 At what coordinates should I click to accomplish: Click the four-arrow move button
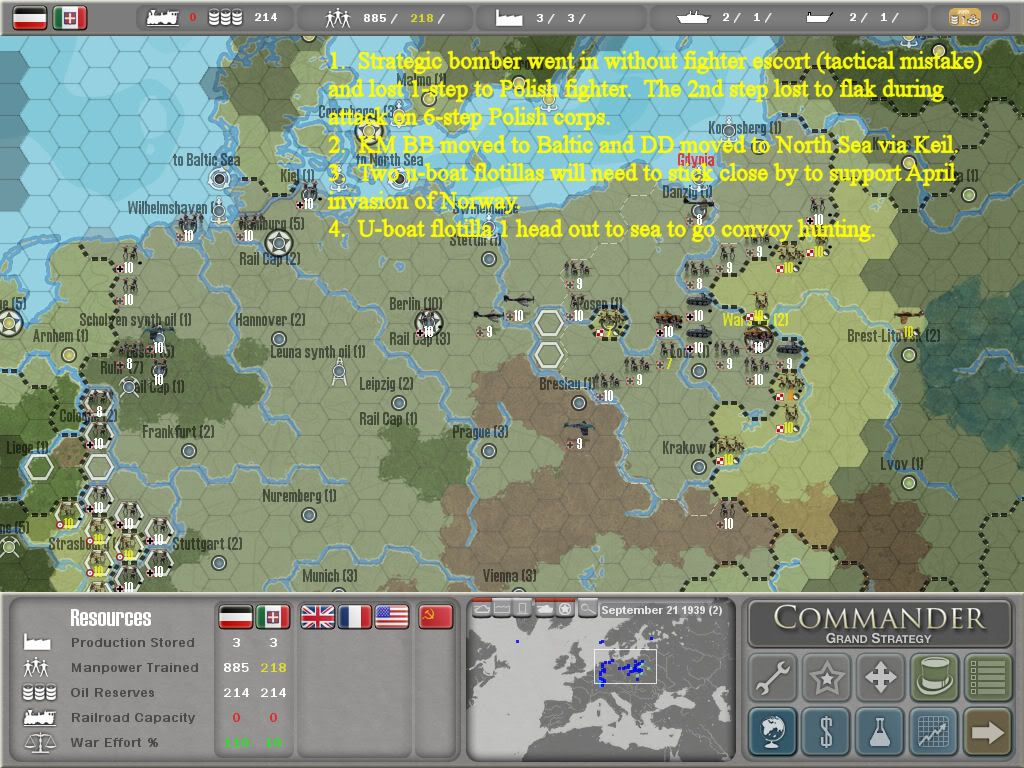tap(880, 678)
